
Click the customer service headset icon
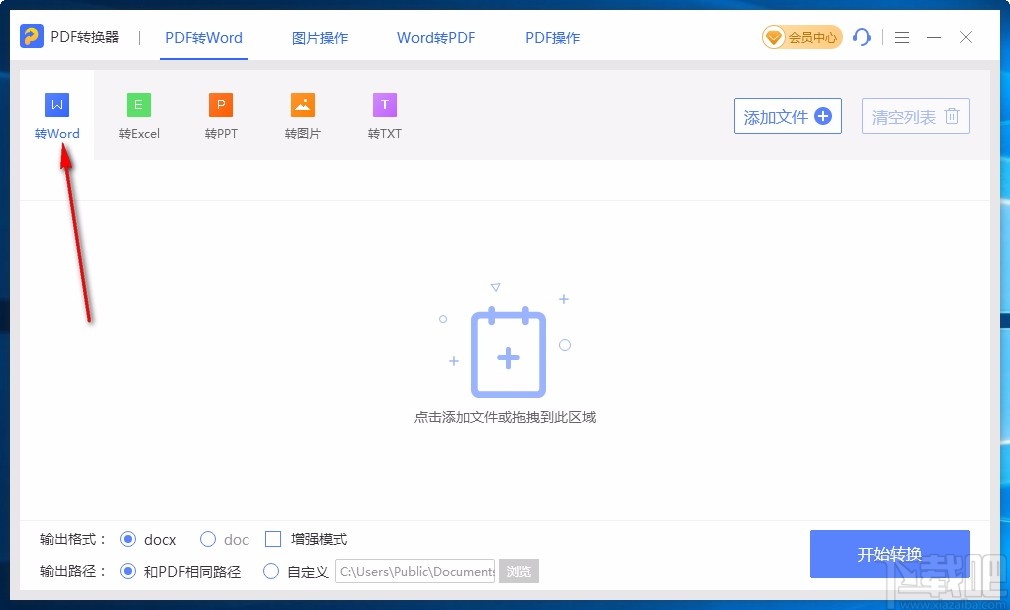click(862, 37)
